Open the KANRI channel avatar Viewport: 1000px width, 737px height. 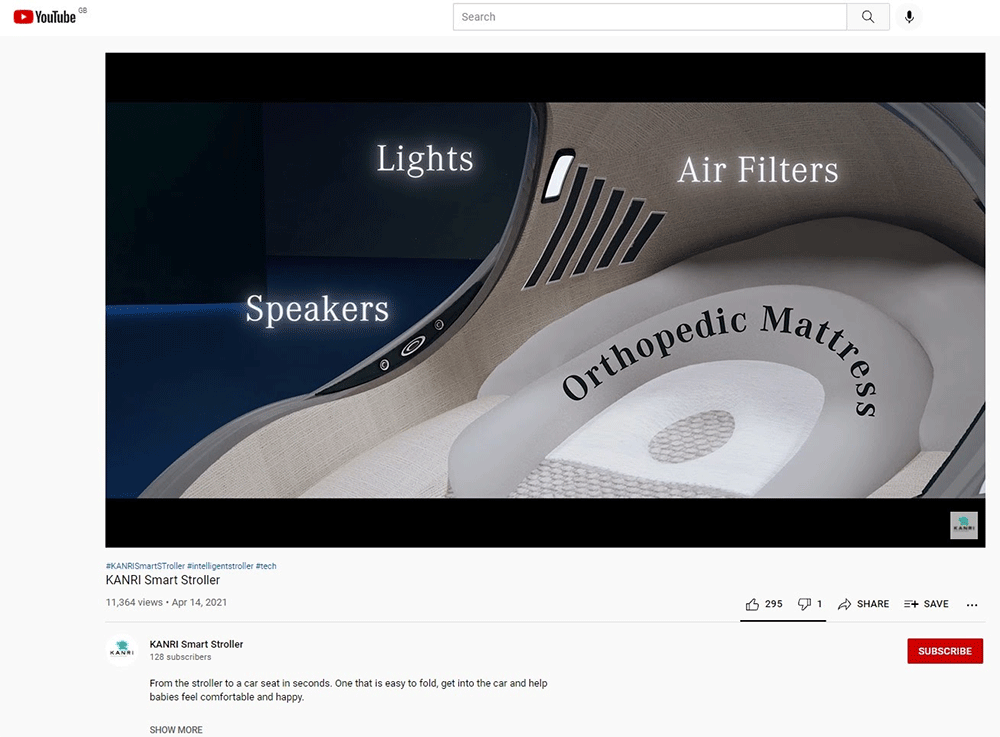122,650
